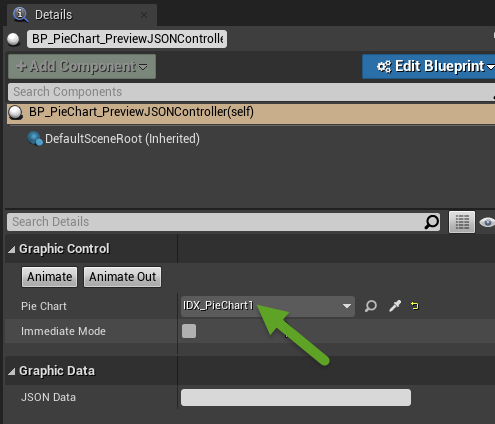The height and width of the screenshot is (424, 495).
Task: Reset Pie Chart to default with yellow arrow
Action: (415, 306)
